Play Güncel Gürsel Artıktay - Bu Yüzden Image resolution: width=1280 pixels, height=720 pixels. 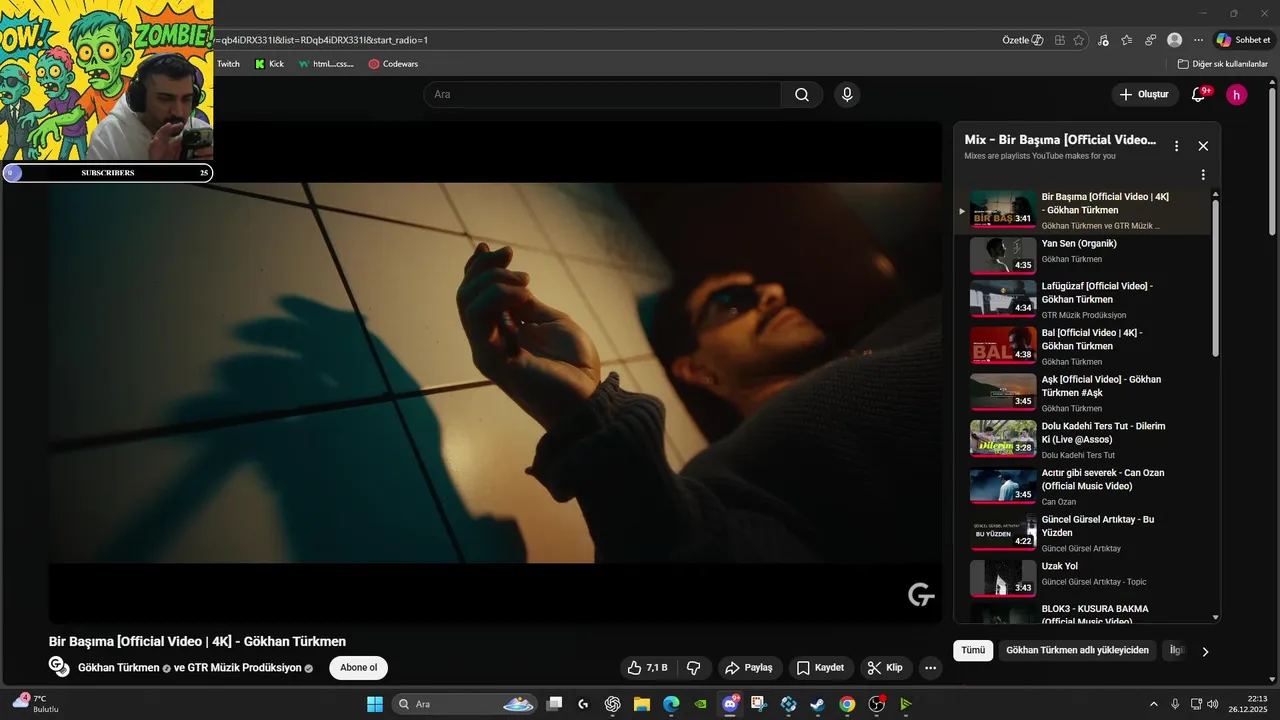1085,532
